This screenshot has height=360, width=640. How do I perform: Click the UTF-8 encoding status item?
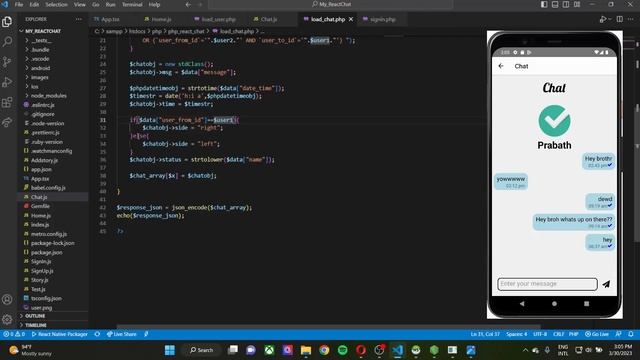click(540, 334)
